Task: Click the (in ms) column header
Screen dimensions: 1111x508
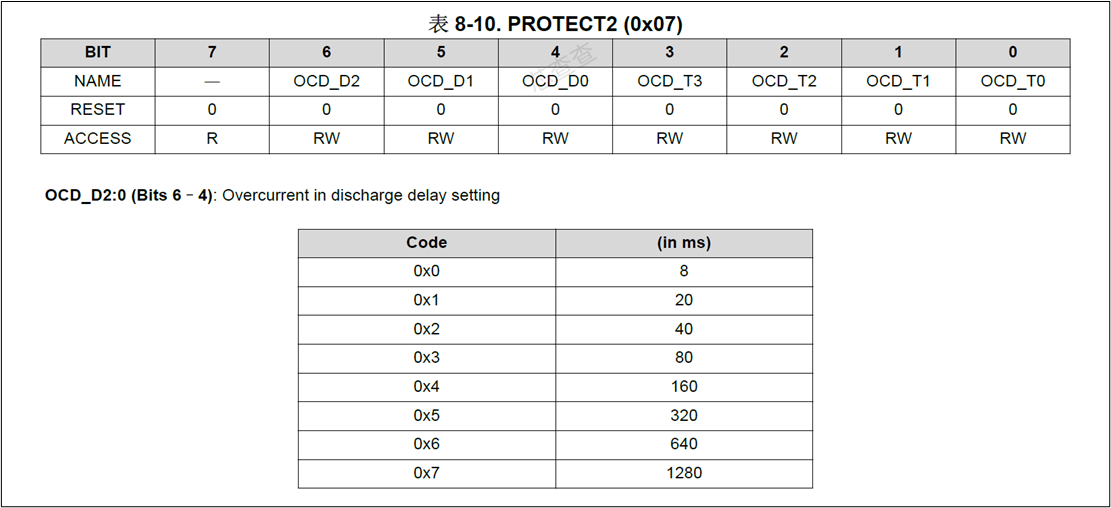Action: [x=684, y=243]
